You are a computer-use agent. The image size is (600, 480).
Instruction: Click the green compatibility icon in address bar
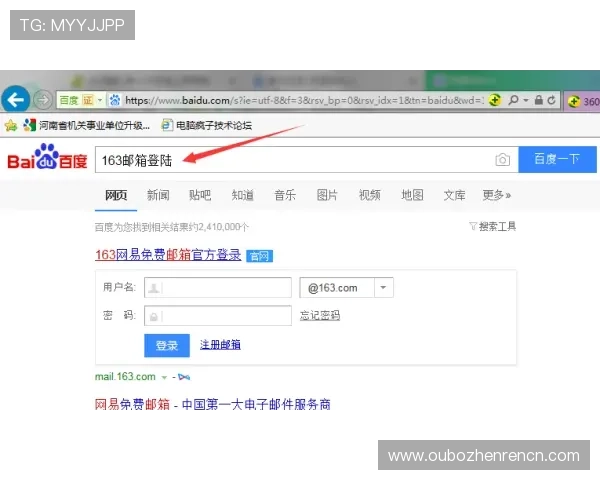coord(494,100)
